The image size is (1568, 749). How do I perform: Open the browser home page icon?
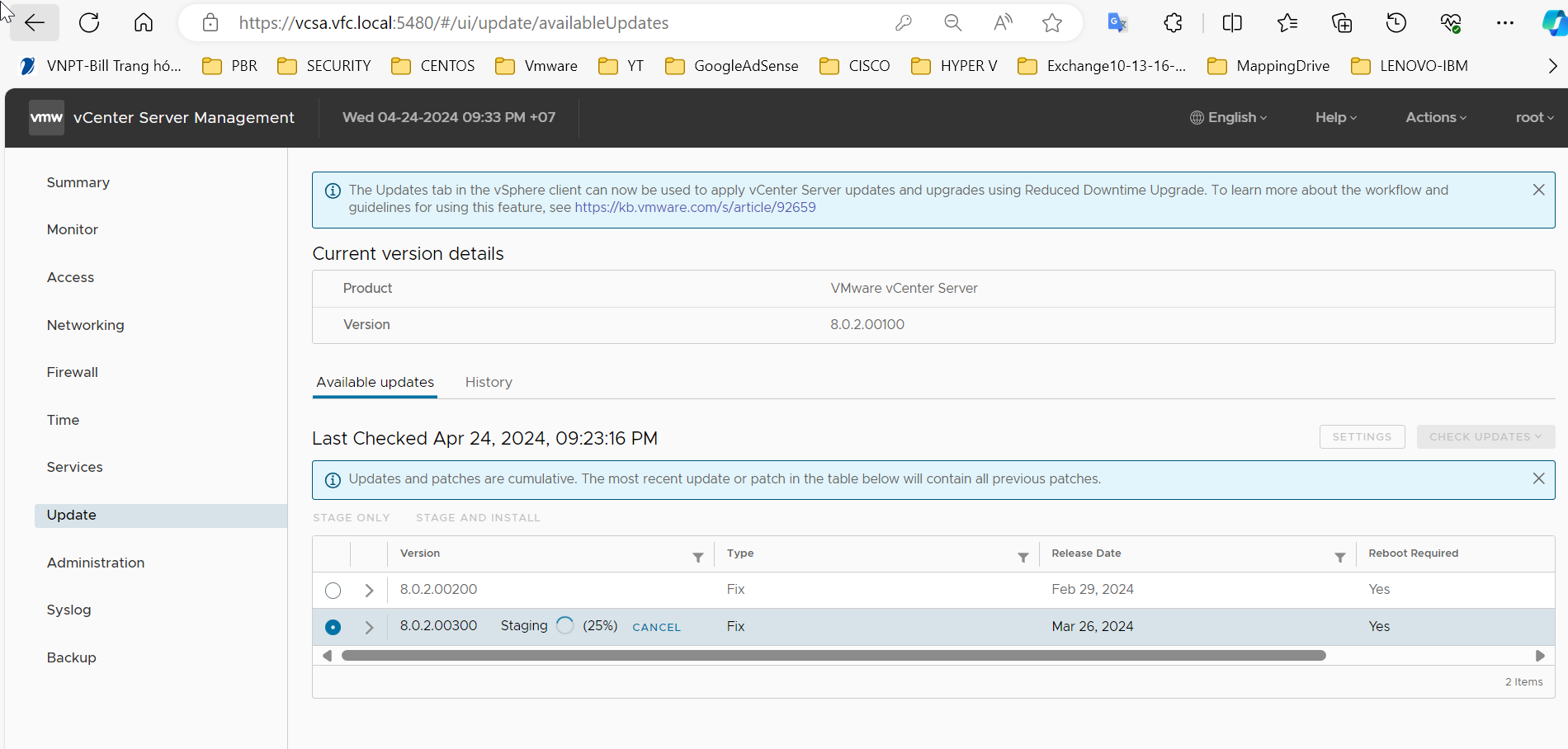coord(144,23)
